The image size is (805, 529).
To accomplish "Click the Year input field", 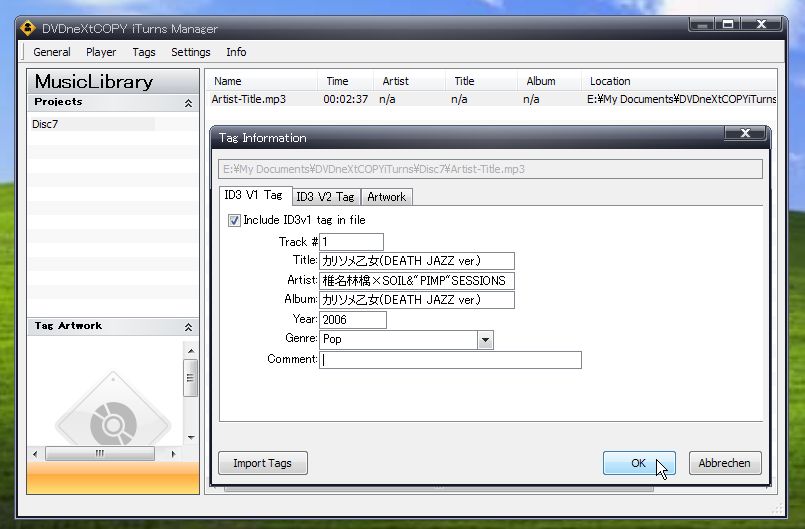I will tap(353, 319).
